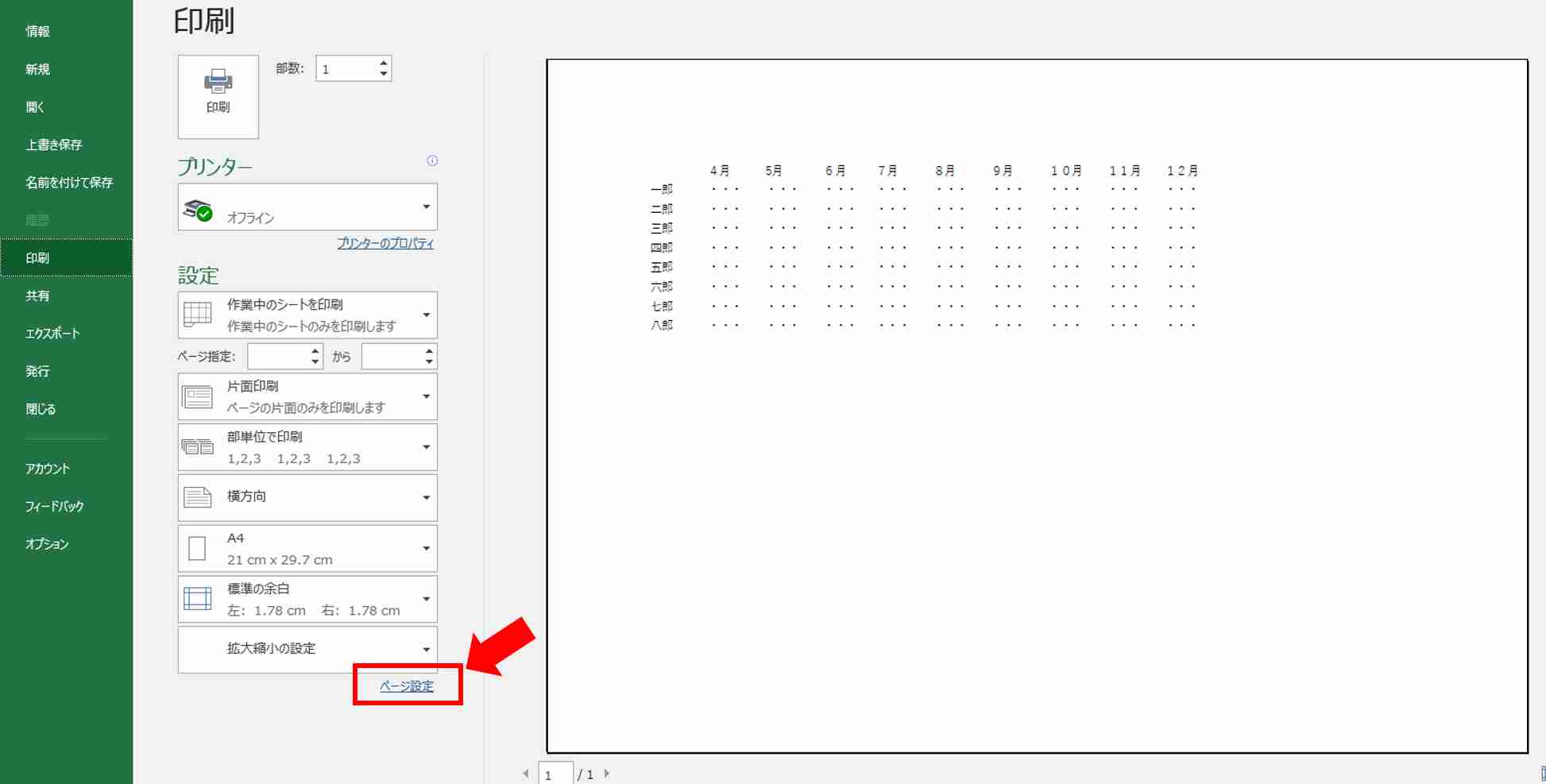Click the end page field after から
The width and height of the screenshot is (1546, 784).
(x=392, y=357)
